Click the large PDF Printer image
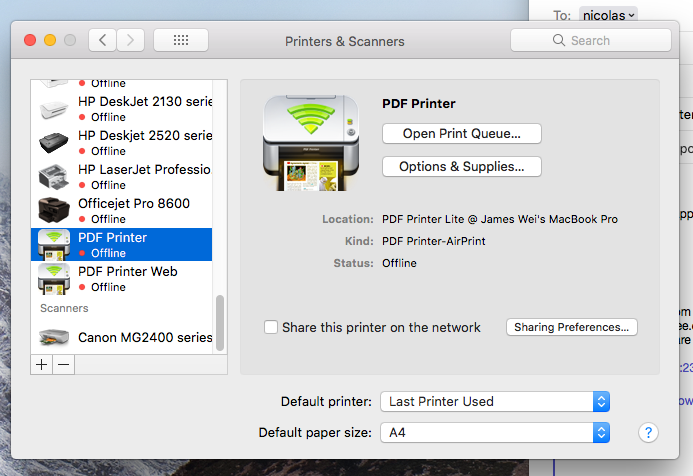The height and width of the screenshot is (476, 693). point(311,143)
